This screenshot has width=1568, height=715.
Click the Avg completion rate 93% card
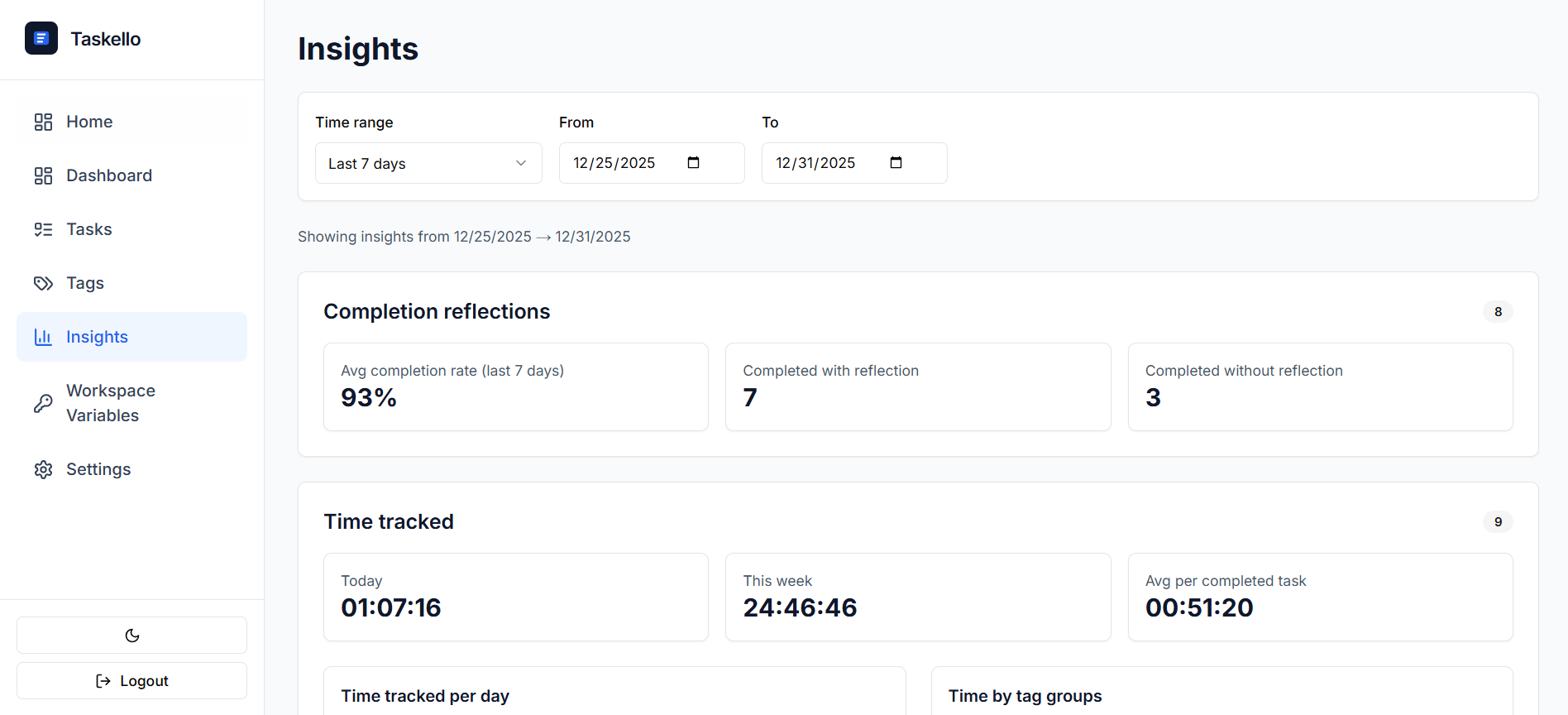pyautogui.click(x=516, y=386)
